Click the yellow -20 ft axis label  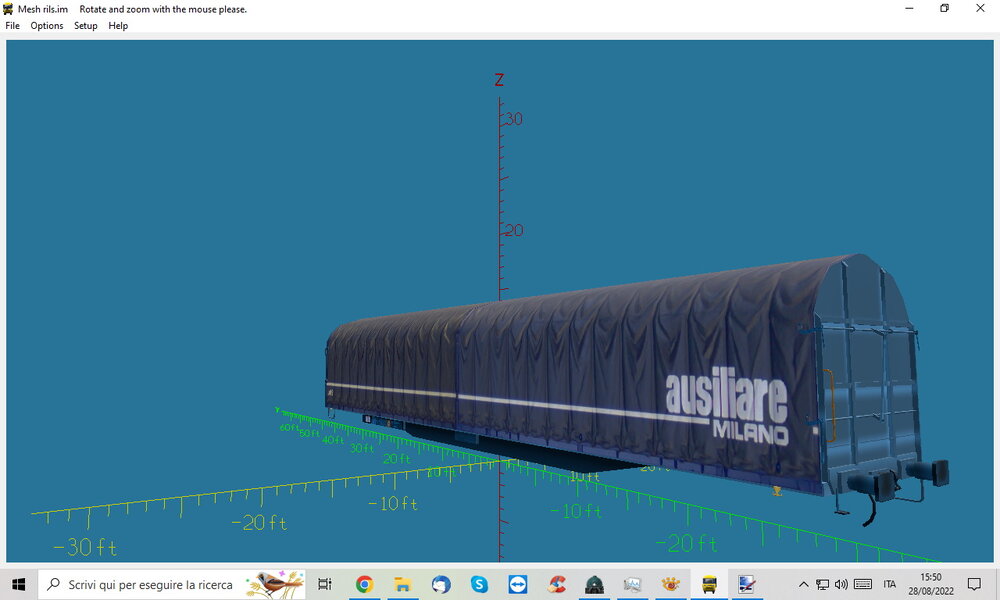click(258, 523)
